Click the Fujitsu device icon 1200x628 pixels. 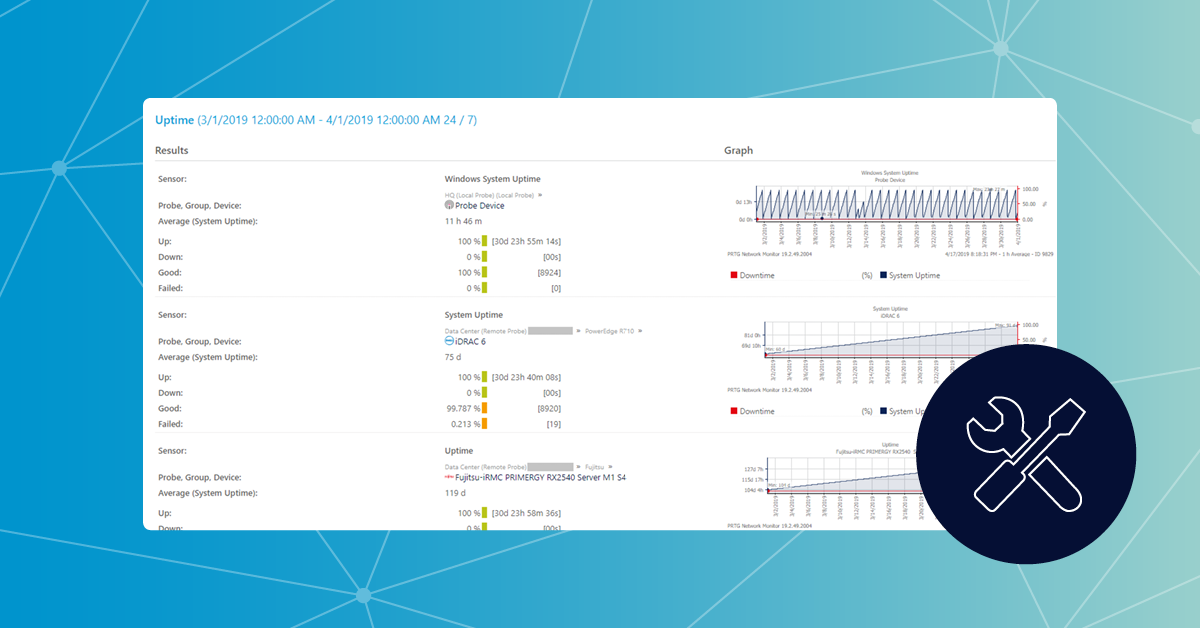coord(448,477)
